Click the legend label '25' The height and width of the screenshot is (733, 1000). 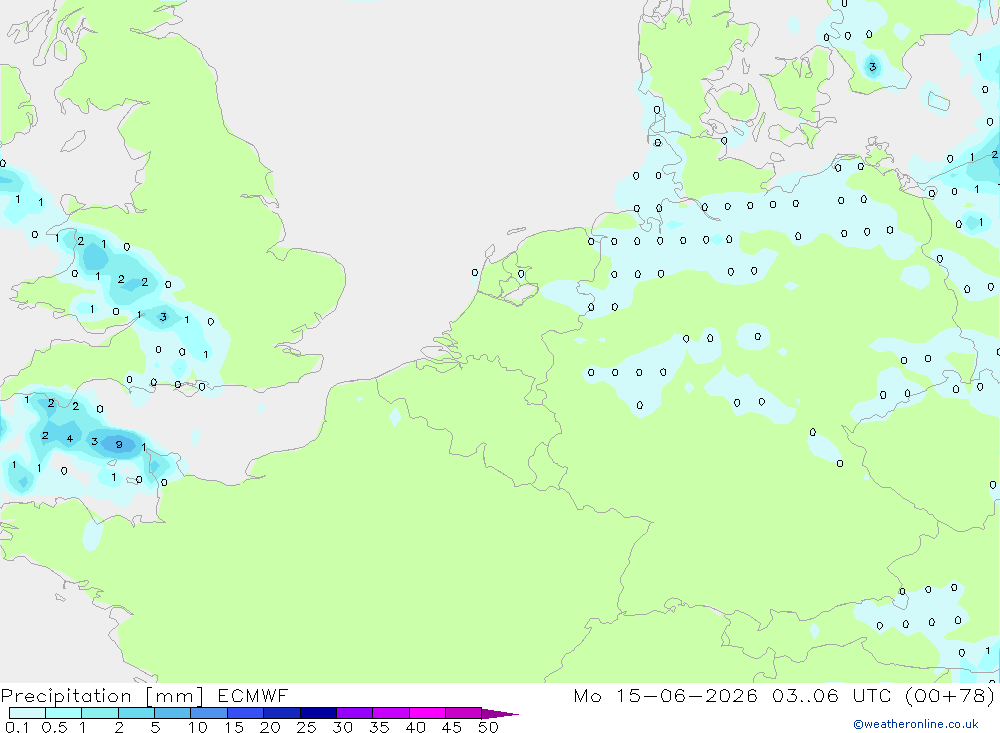point(307,727)
